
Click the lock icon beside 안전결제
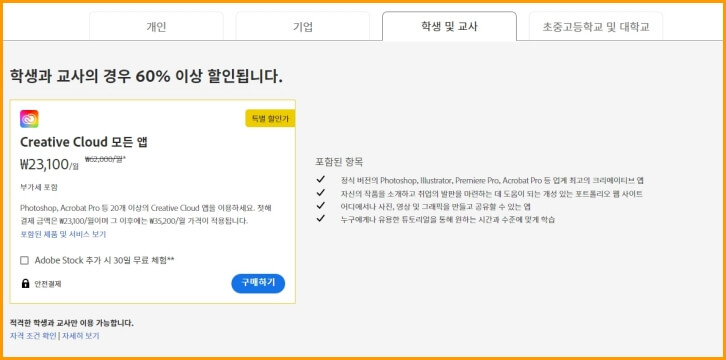pos(25,284)
